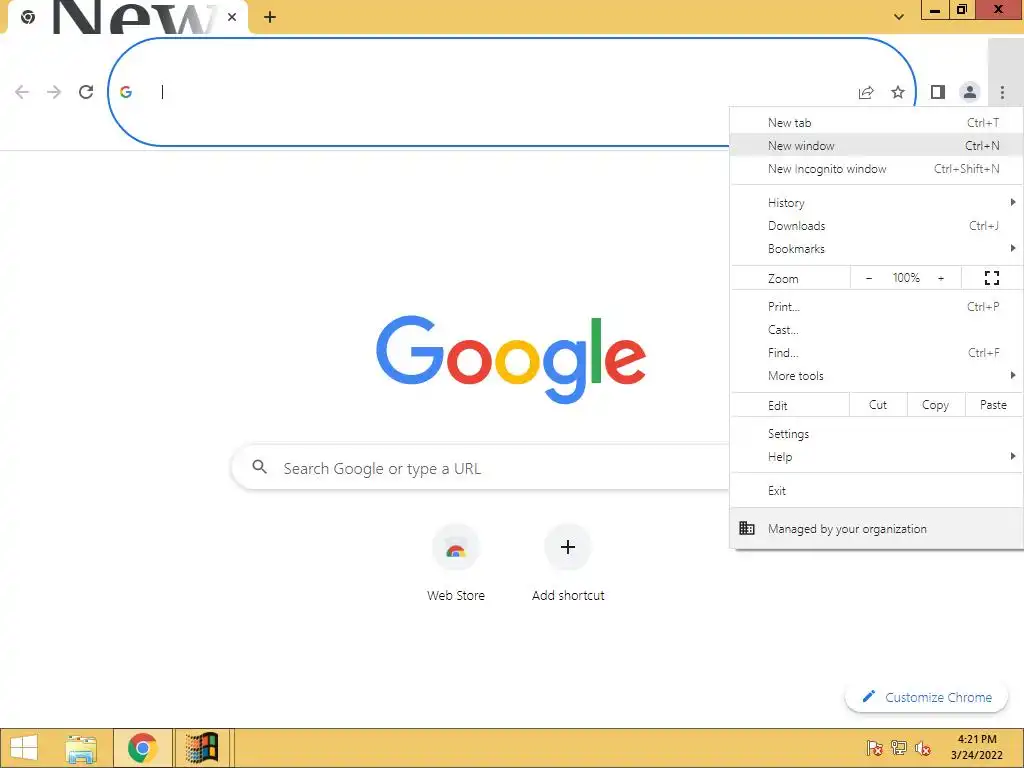This screenshot has height=768, width=1024.
Task: Open the Windows-logo app in taskbar
Action: click(x=202, y=748)
